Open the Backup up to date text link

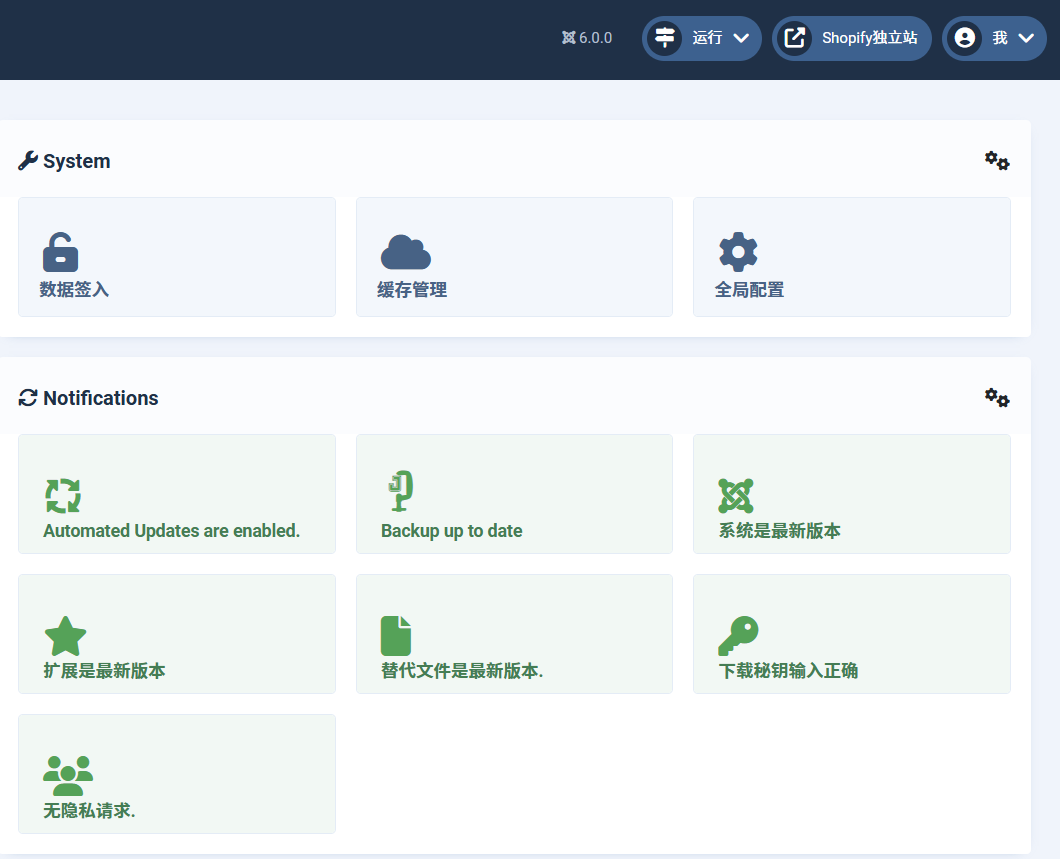coord(451,531)
